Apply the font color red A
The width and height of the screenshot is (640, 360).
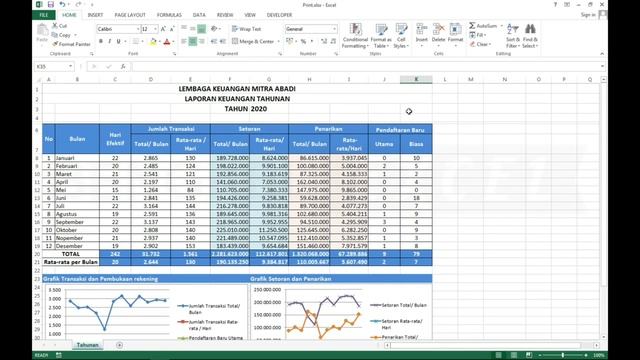(167, 42)
